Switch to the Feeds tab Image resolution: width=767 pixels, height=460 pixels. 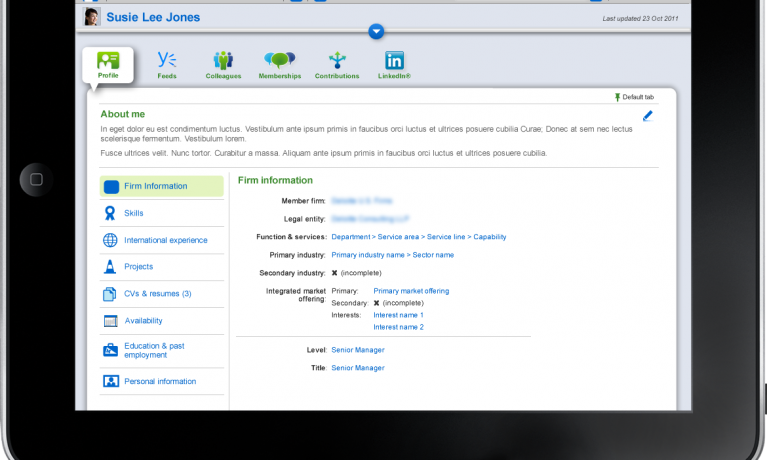click(167, 65)
